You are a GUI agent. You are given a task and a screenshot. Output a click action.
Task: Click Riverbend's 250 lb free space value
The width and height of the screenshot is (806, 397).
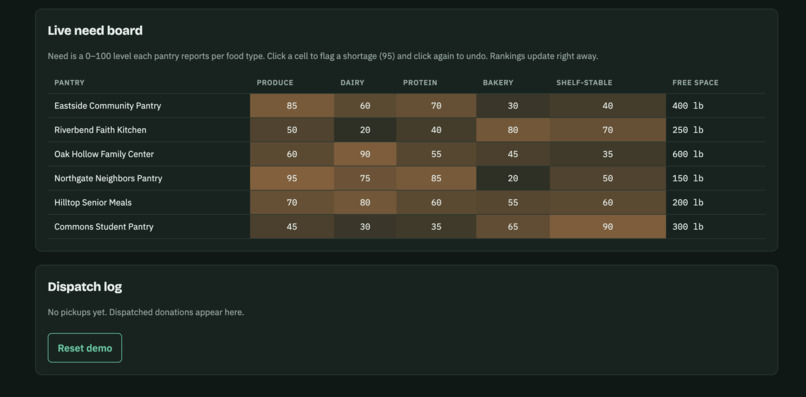pyautogui.click(x=688, y=130)
